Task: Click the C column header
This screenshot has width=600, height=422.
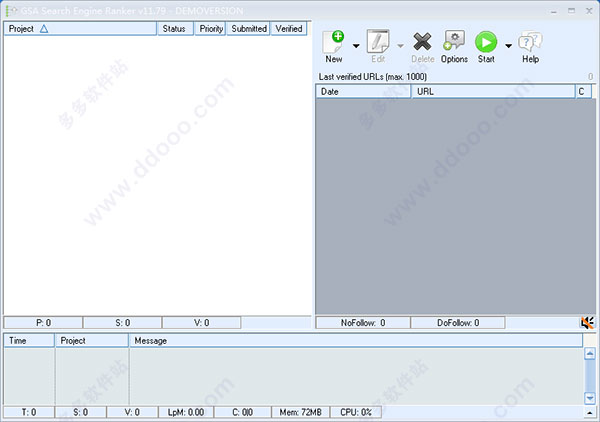Action: (584, 92)
